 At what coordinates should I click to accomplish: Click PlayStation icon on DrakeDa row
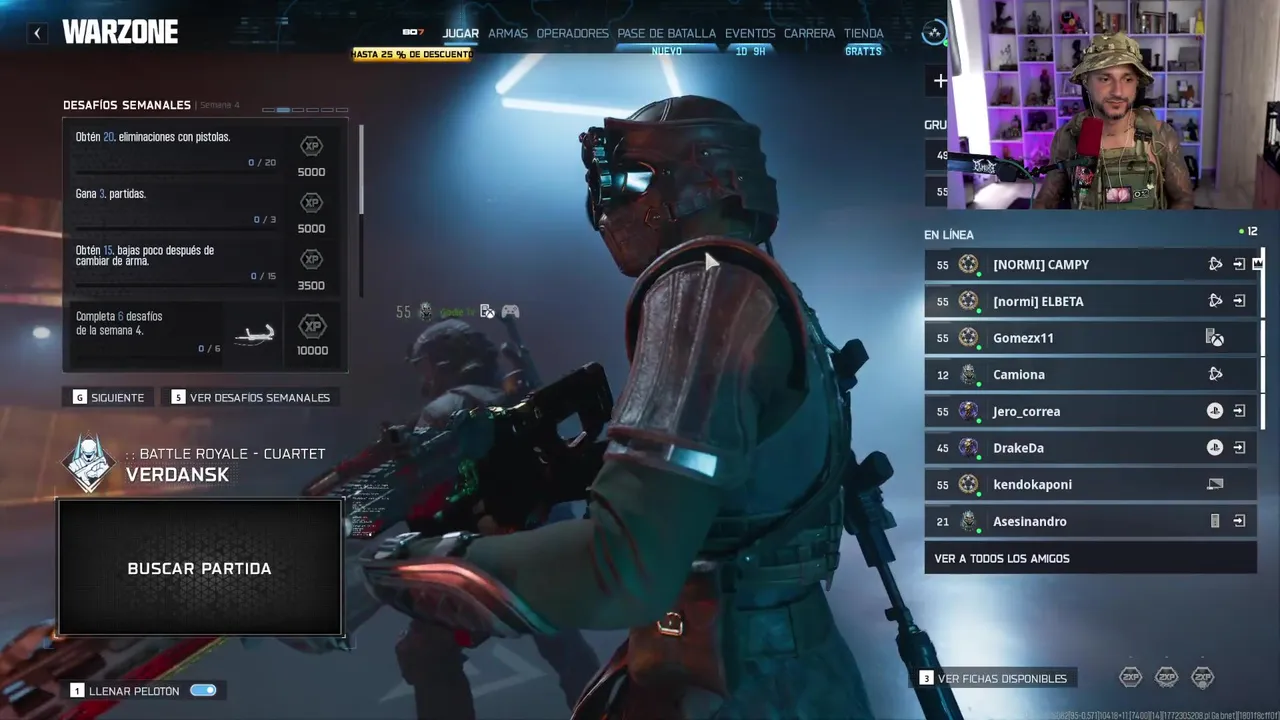click(x=1215, y=448)
